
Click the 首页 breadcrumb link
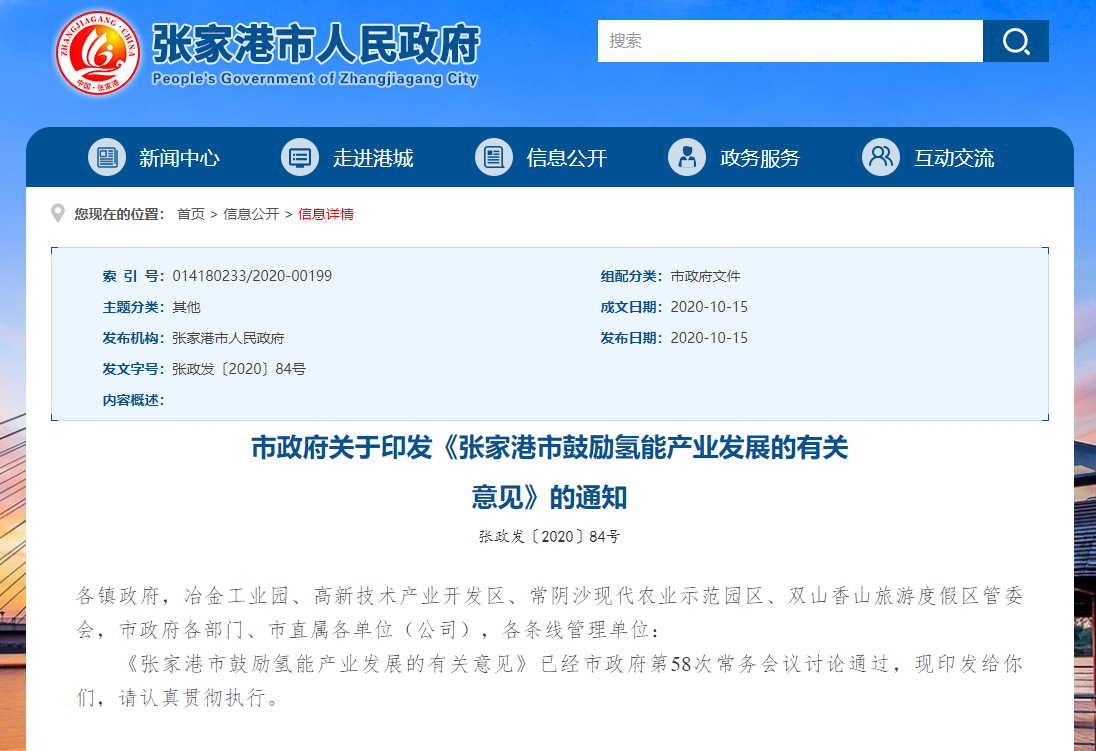[x=191, y=214]
